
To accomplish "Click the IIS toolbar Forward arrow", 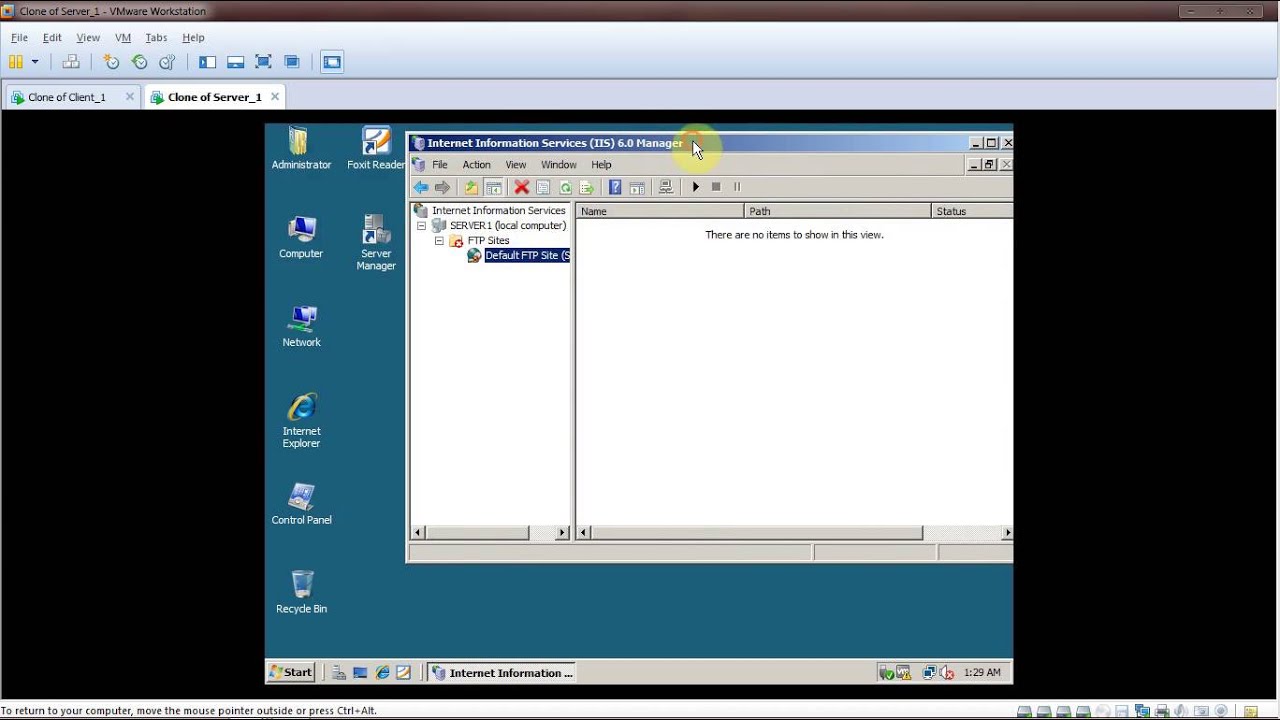I will (442, 187).
